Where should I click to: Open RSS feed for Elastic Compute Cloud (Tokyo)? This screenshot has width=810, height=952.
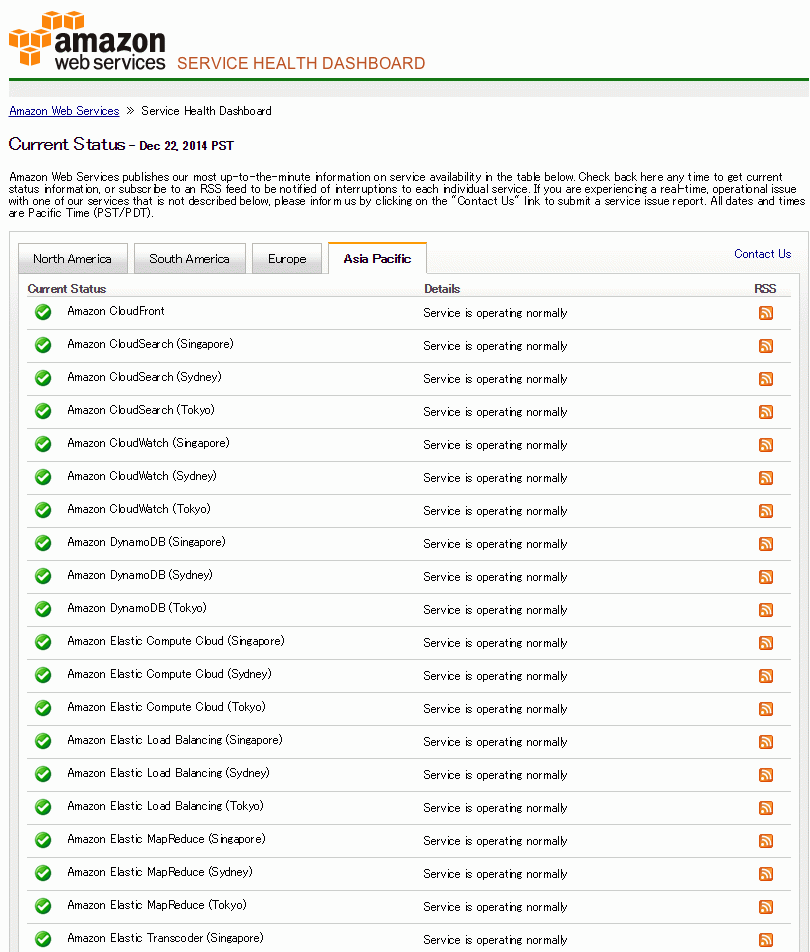[x=766, y=709]
